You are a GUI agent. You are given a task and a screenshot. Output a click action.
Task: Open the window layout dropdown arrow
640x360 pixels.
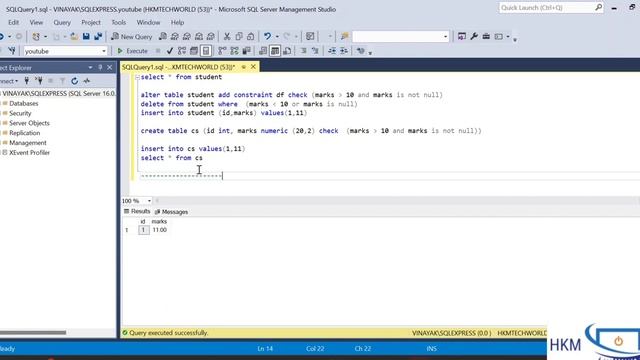coord(508,37)
